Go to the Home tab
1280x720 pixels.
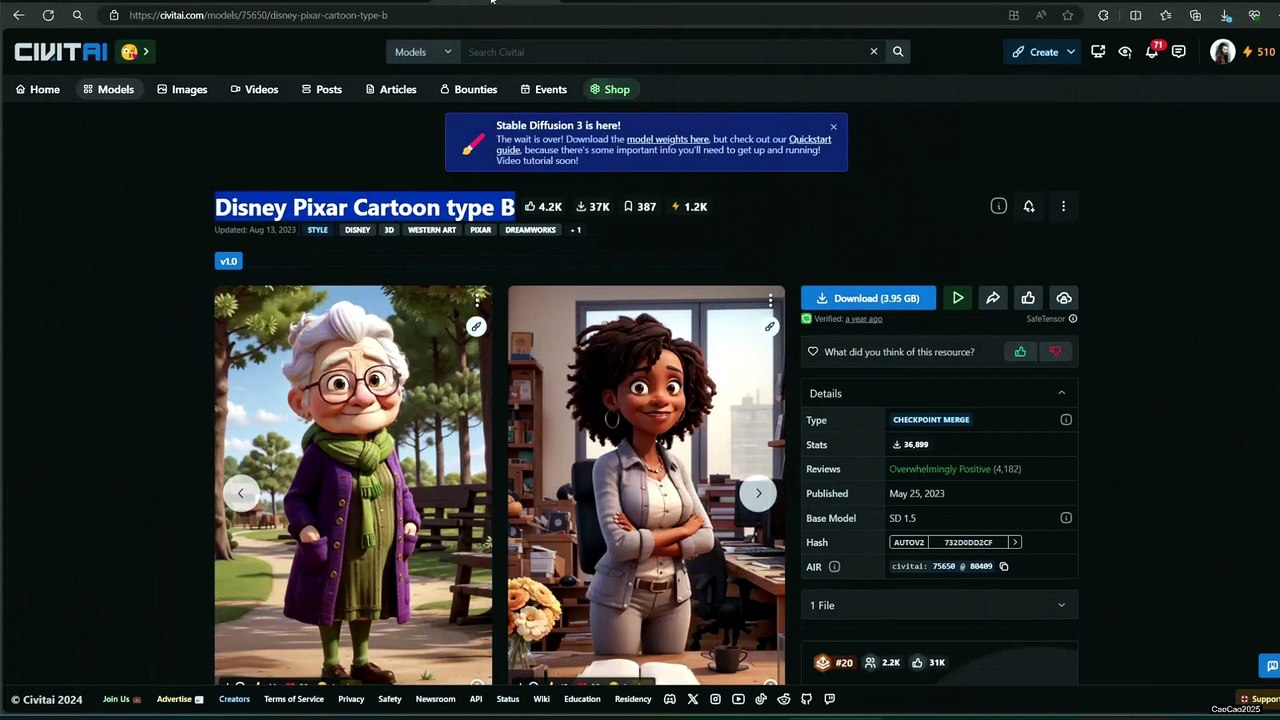(38, 89)
